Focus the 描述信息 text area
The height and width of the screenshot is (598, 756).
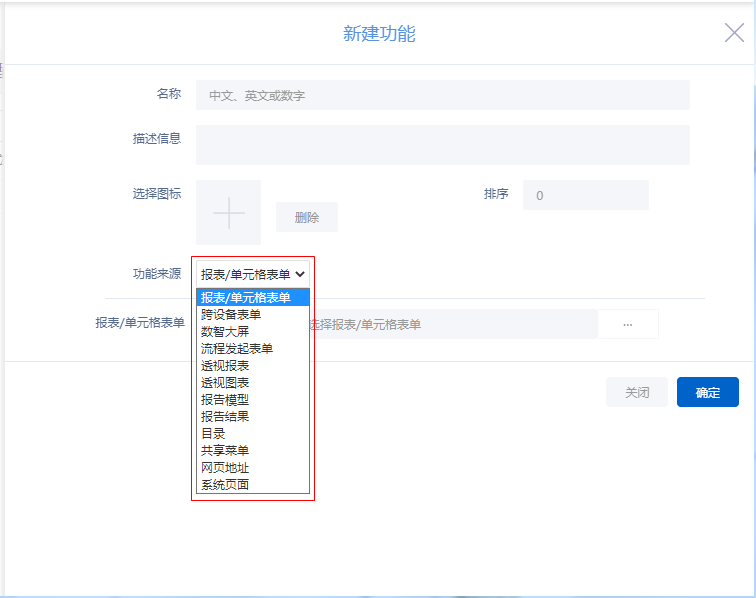click(442, 144)
